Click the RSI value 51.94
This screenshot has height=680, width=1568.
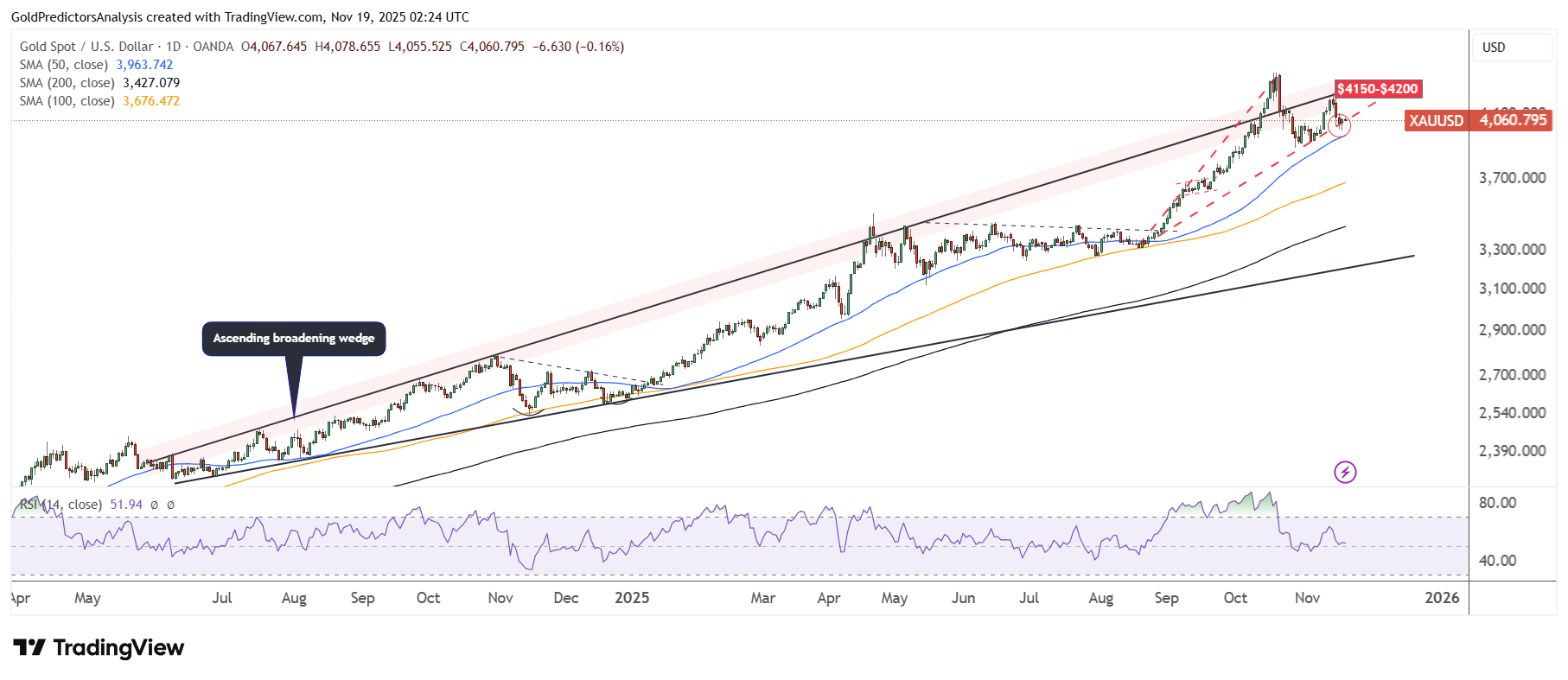(x=126, y=505)
